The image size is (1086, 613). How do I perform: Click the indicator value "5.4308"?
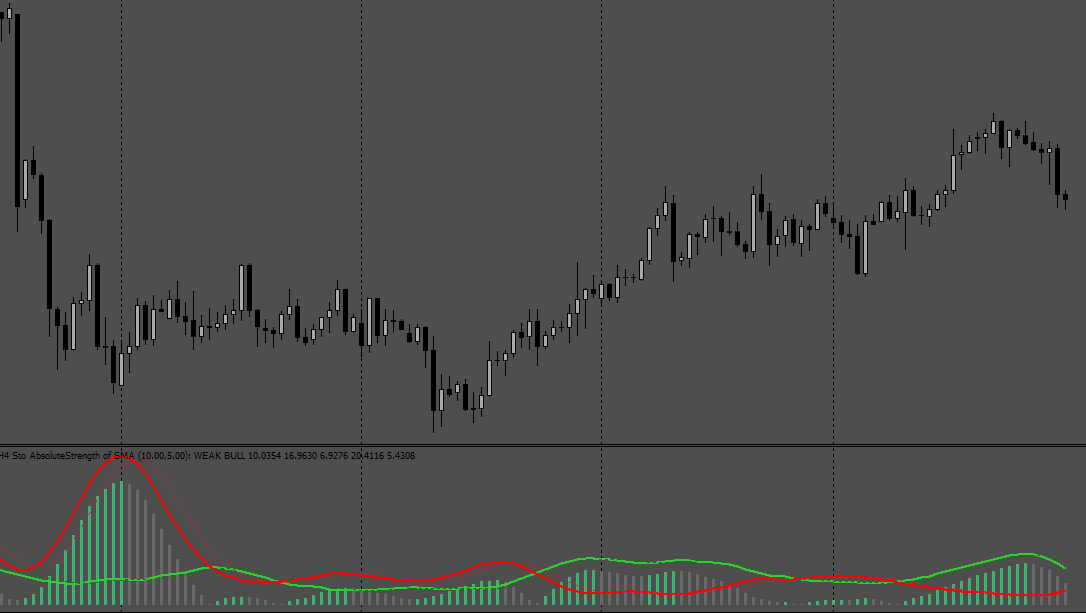click(x=400, y=456)
